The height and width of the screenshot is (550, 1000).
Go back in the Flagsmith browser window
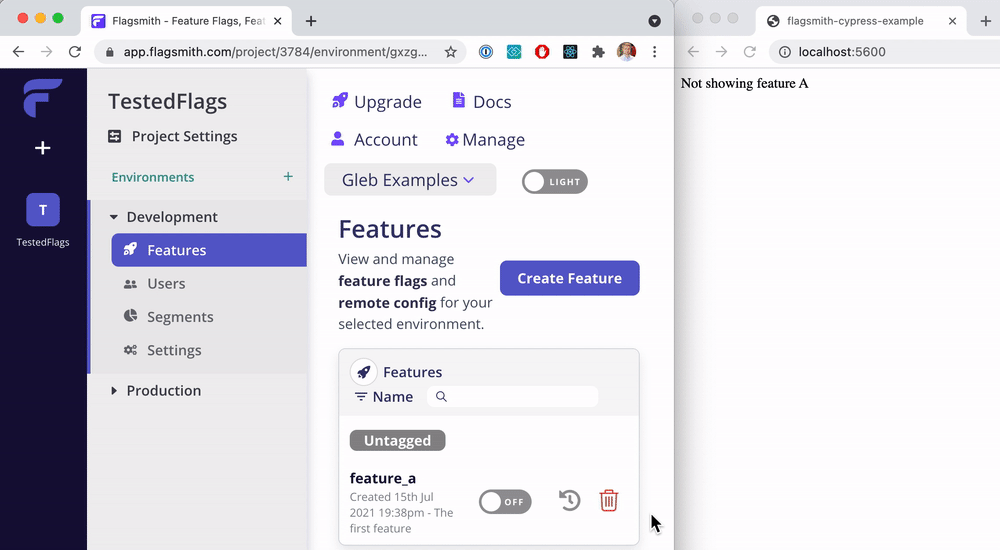tap(18, 52)
